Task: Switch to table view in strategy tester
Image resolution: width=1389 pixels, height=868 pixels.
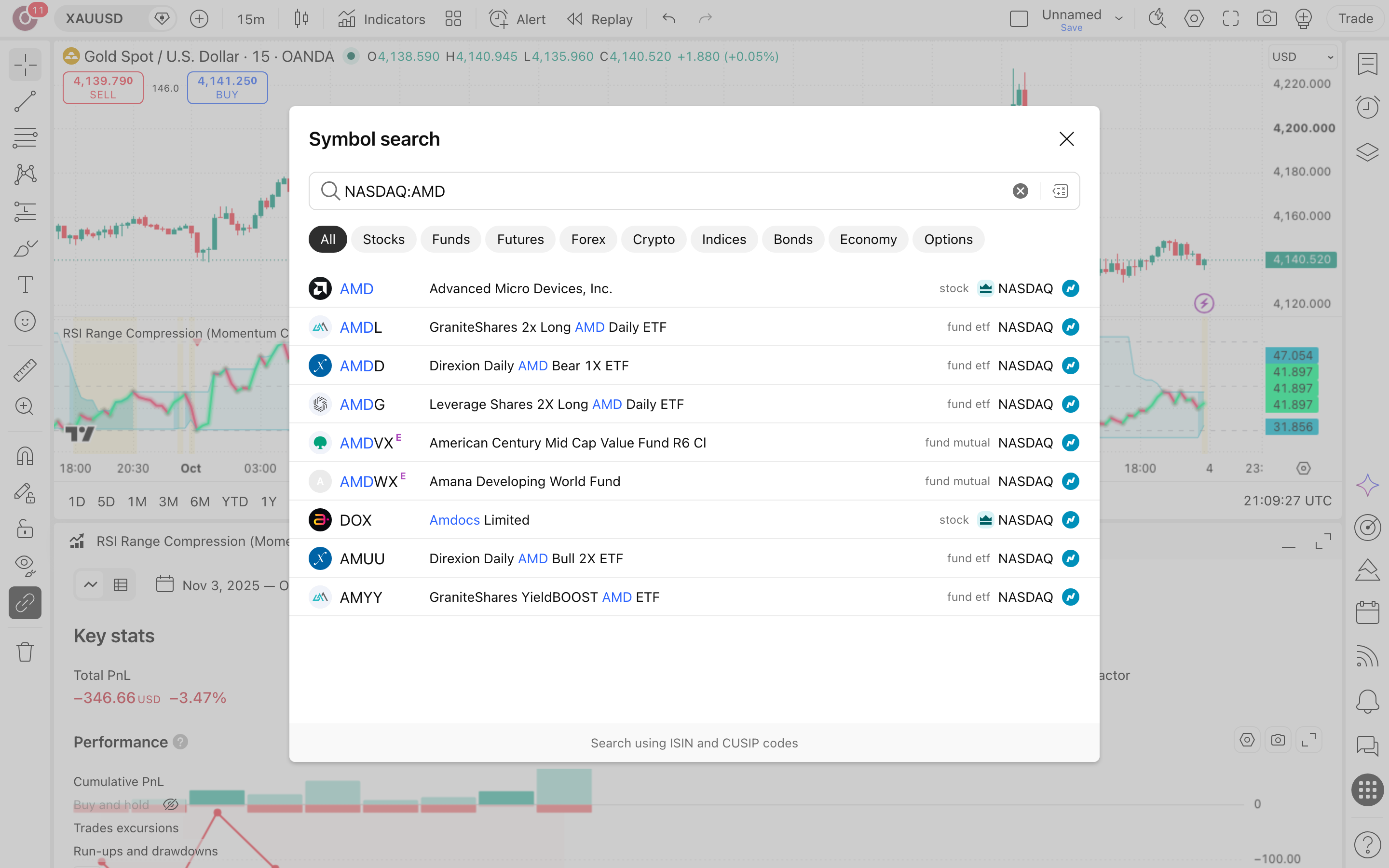Action: pos(121,585)
